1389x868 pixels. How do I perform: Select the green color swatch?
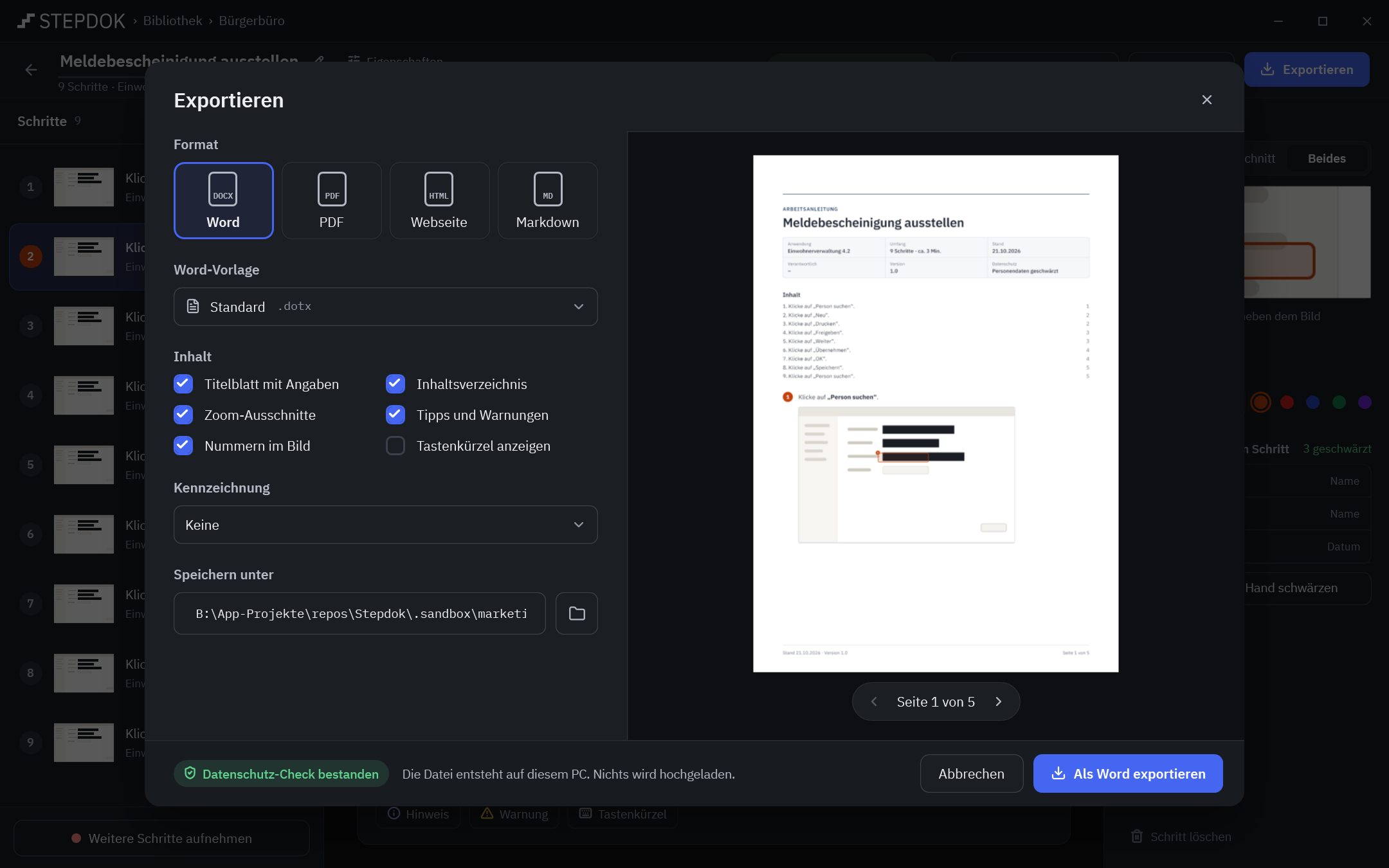(1339, 402)
